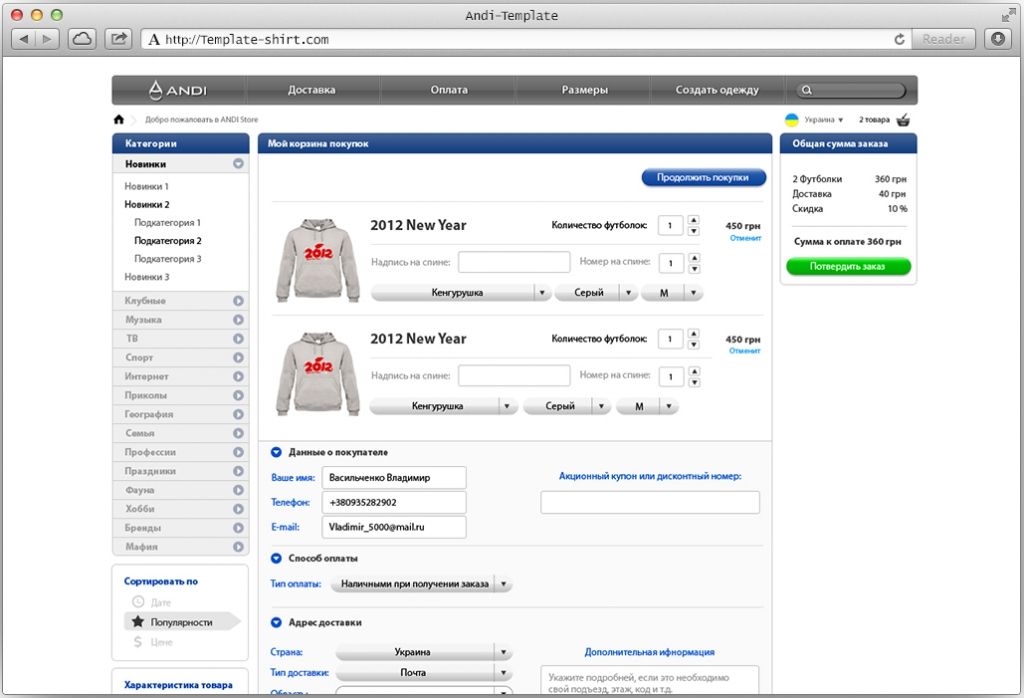1024x698 pixels.
Task: Open the iCloud tabs cloud icon
Action: tap(82, 39)
